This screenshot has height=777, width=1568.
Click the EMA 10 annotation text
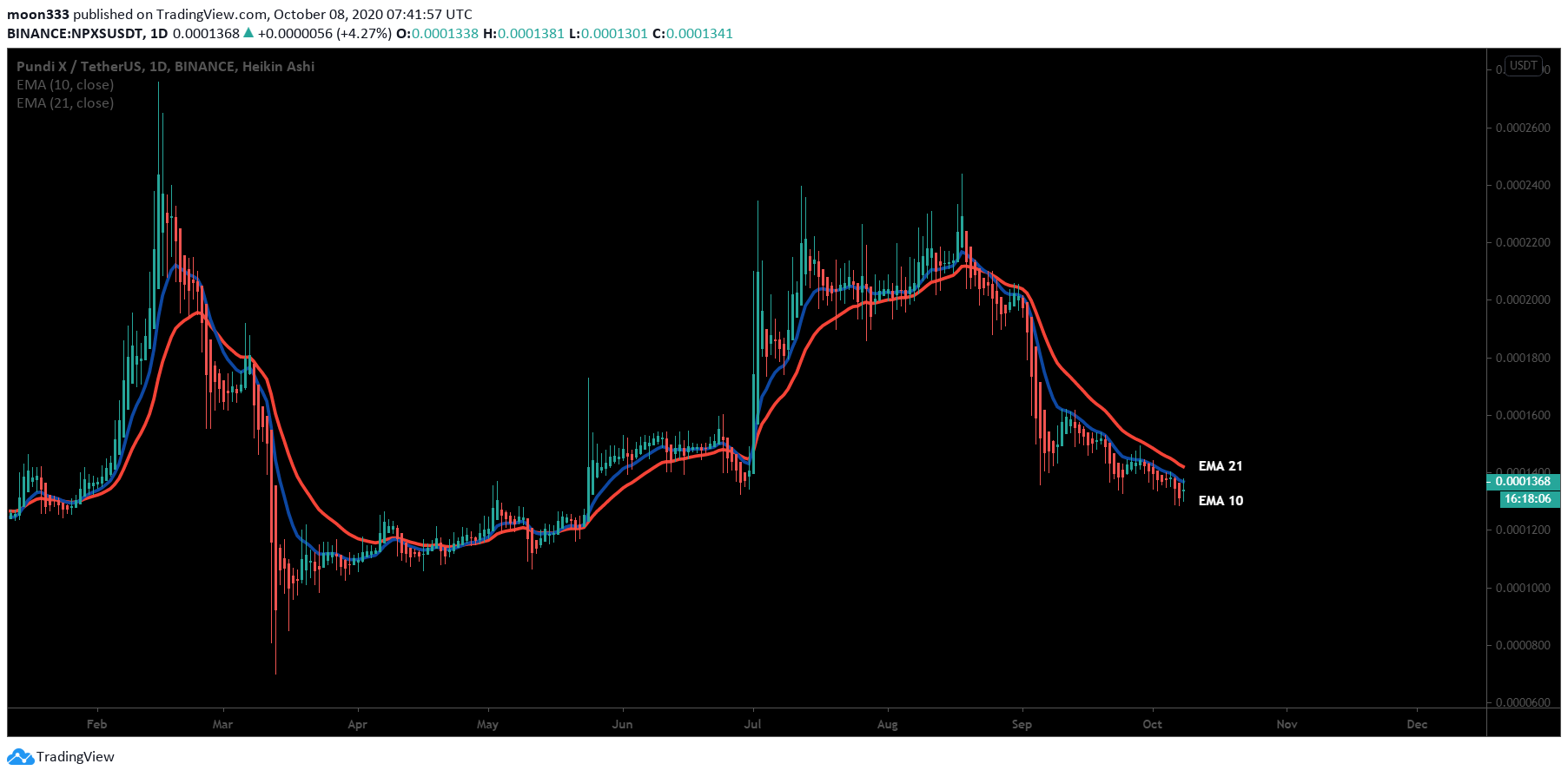1221,501
